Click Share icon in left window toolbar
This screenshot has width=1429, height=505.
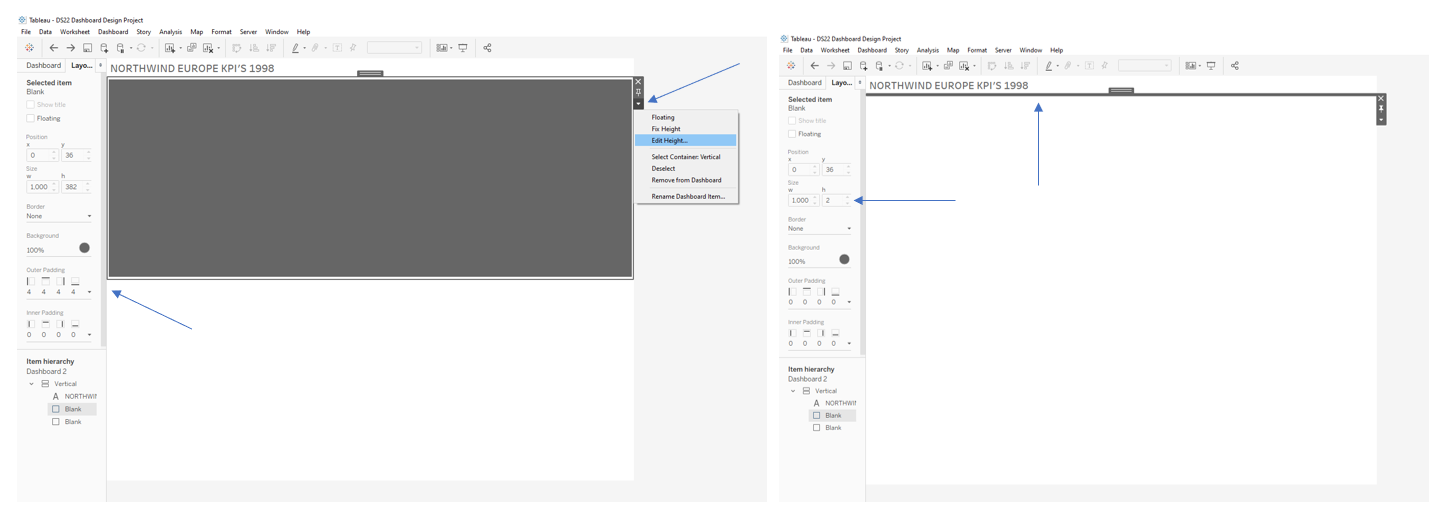click(x=487, y=48)
